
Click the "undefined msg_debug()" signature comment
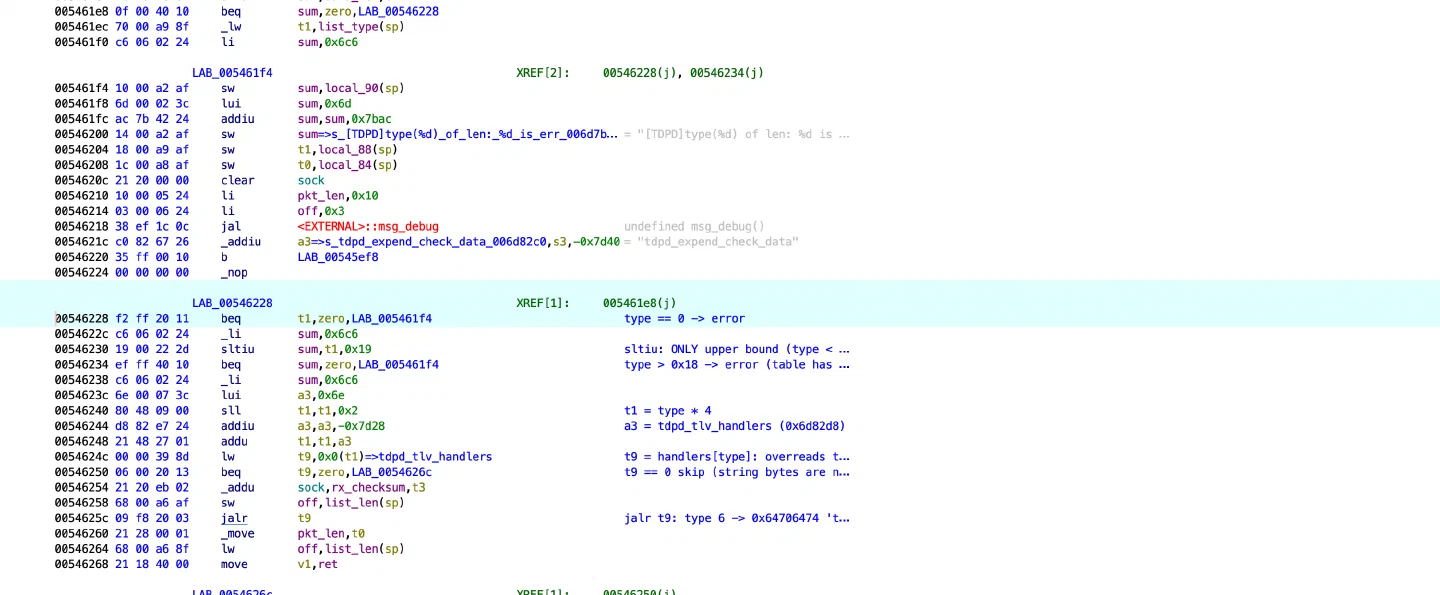coord(694,226)
